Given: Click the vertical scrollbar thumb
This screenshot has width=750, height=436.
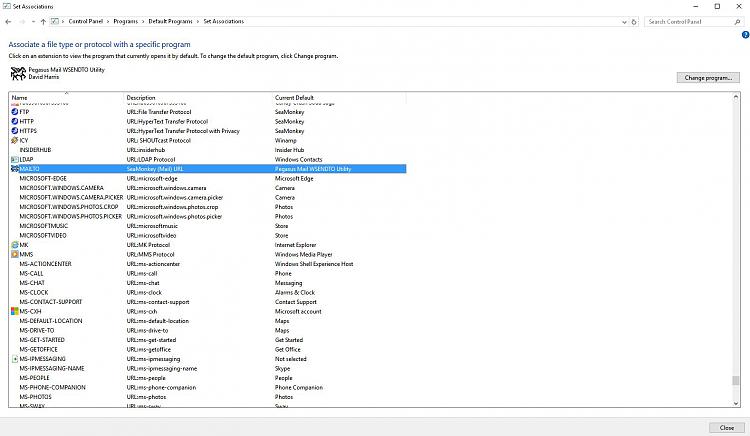Looking at the screenshot, I should tap(736, 381).
